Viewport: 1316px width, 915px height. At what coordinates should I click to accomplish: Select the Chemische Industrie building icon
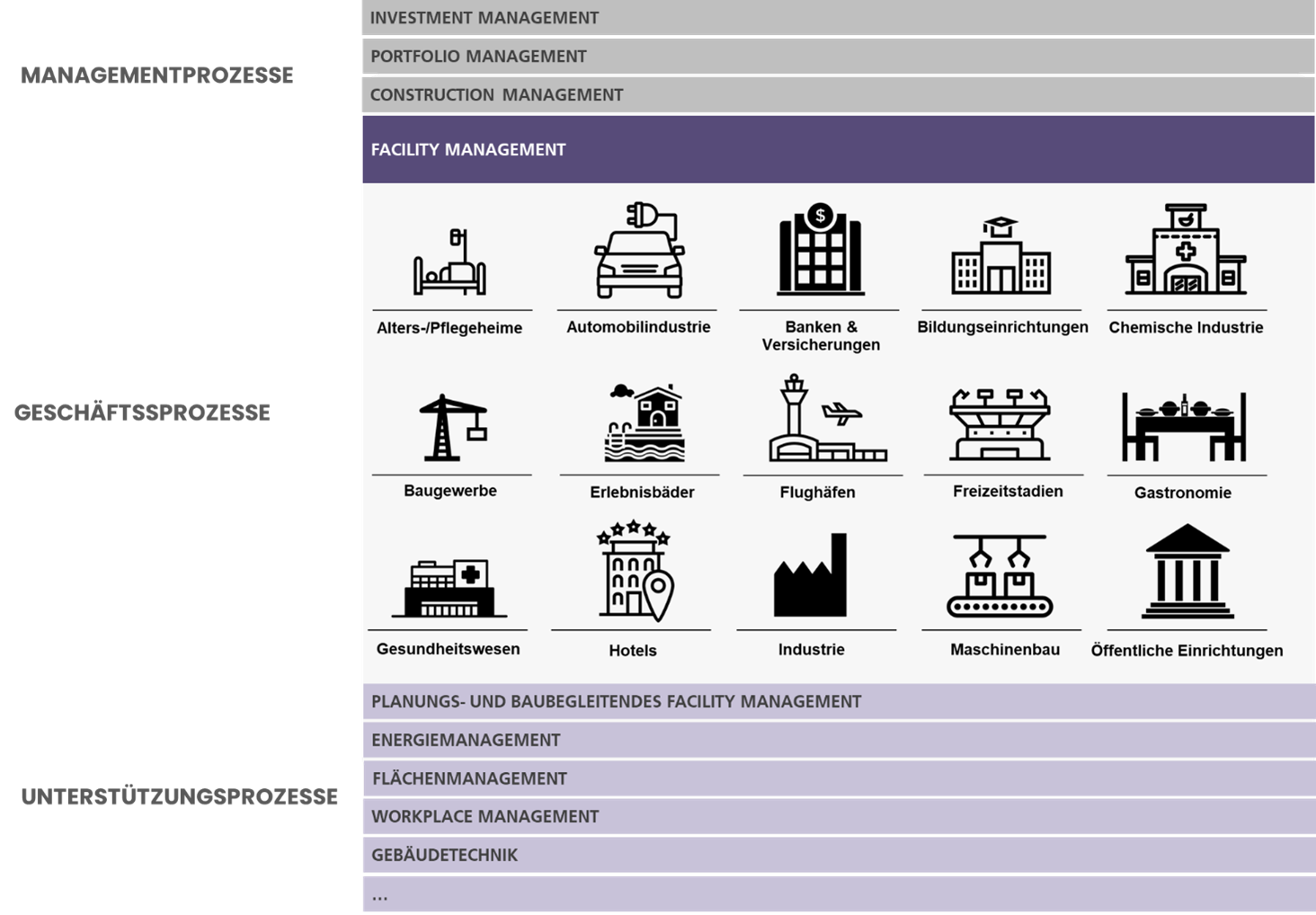click(1186, 250)
